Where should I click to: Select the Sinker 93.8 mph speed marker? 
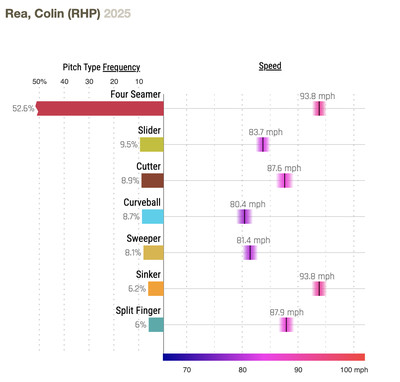[319, 289]
